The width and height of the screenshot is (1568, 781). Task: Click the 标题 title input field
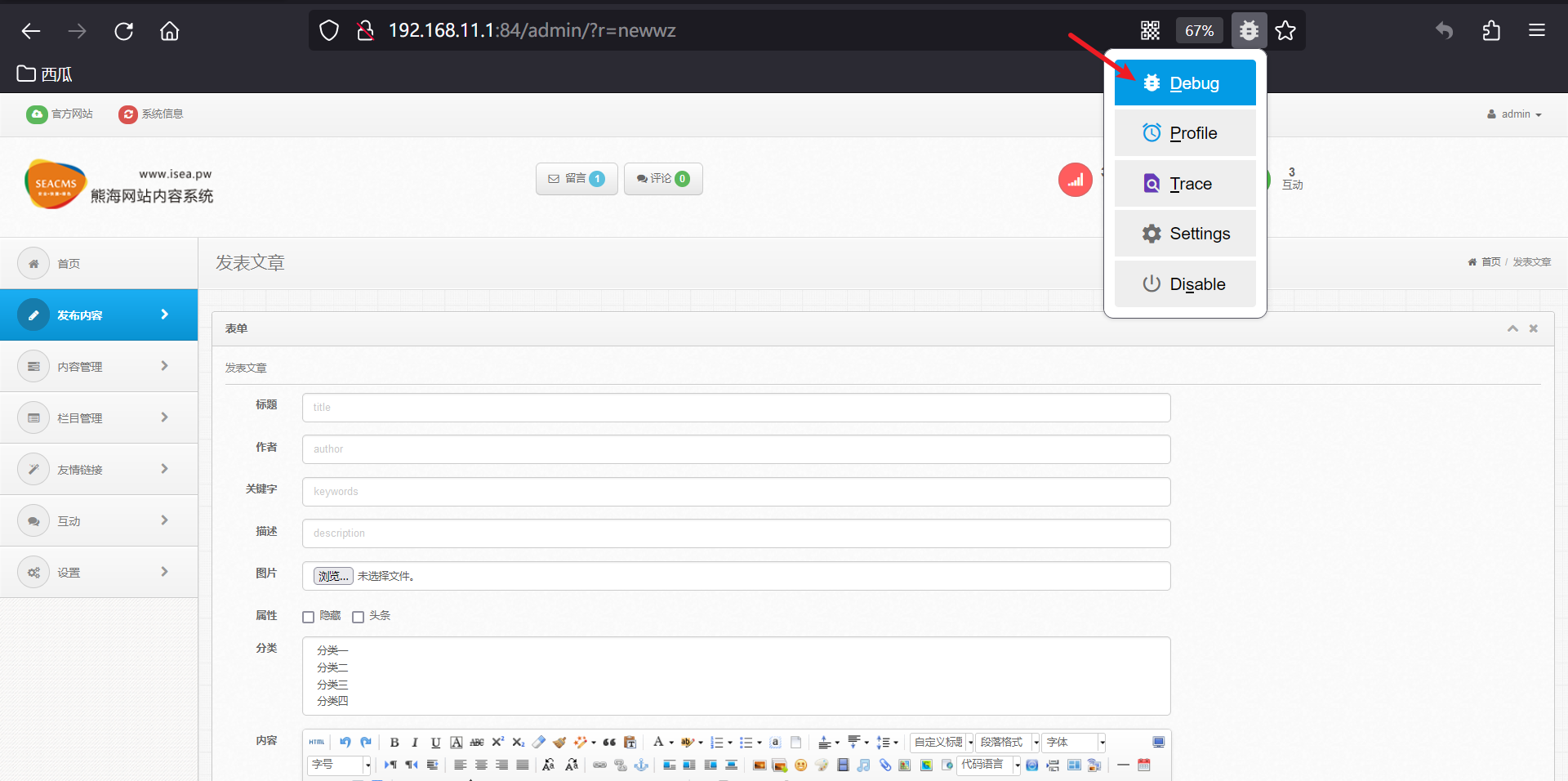736,408
